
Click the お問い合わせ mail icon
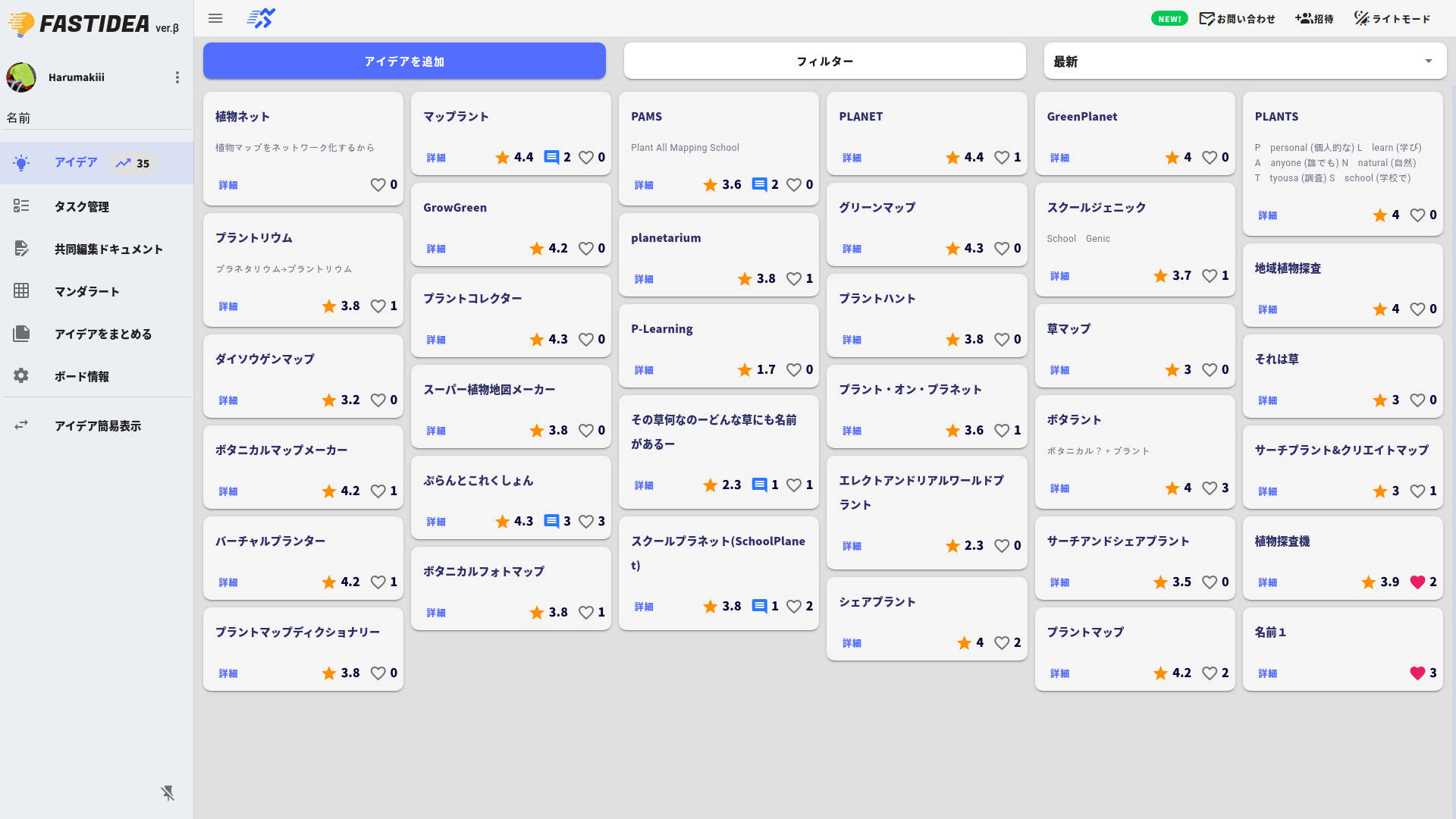click(x=1207, y=19)
